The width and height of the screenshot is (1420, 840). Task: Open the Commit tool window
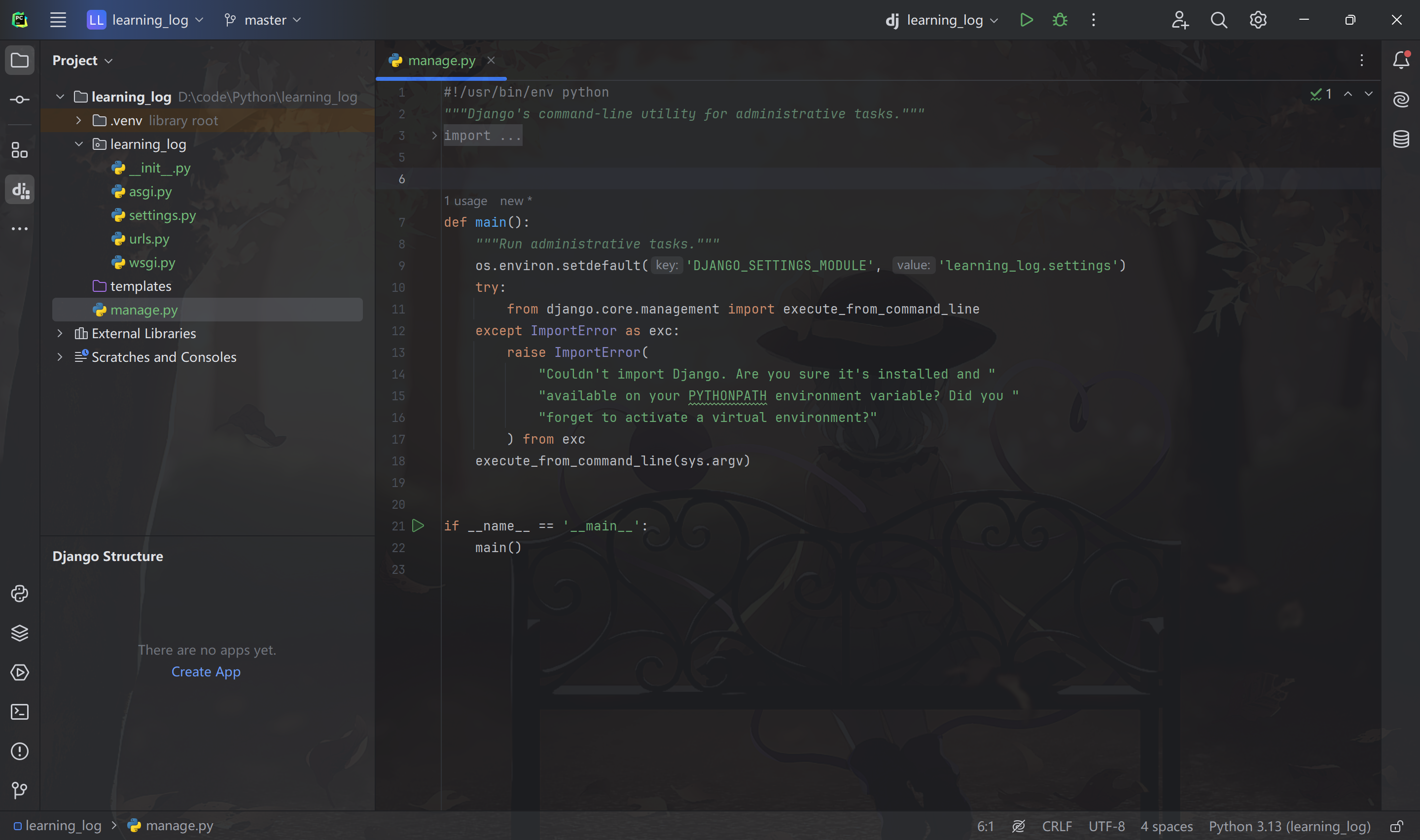pyautogui.click(x=20, y=100)
